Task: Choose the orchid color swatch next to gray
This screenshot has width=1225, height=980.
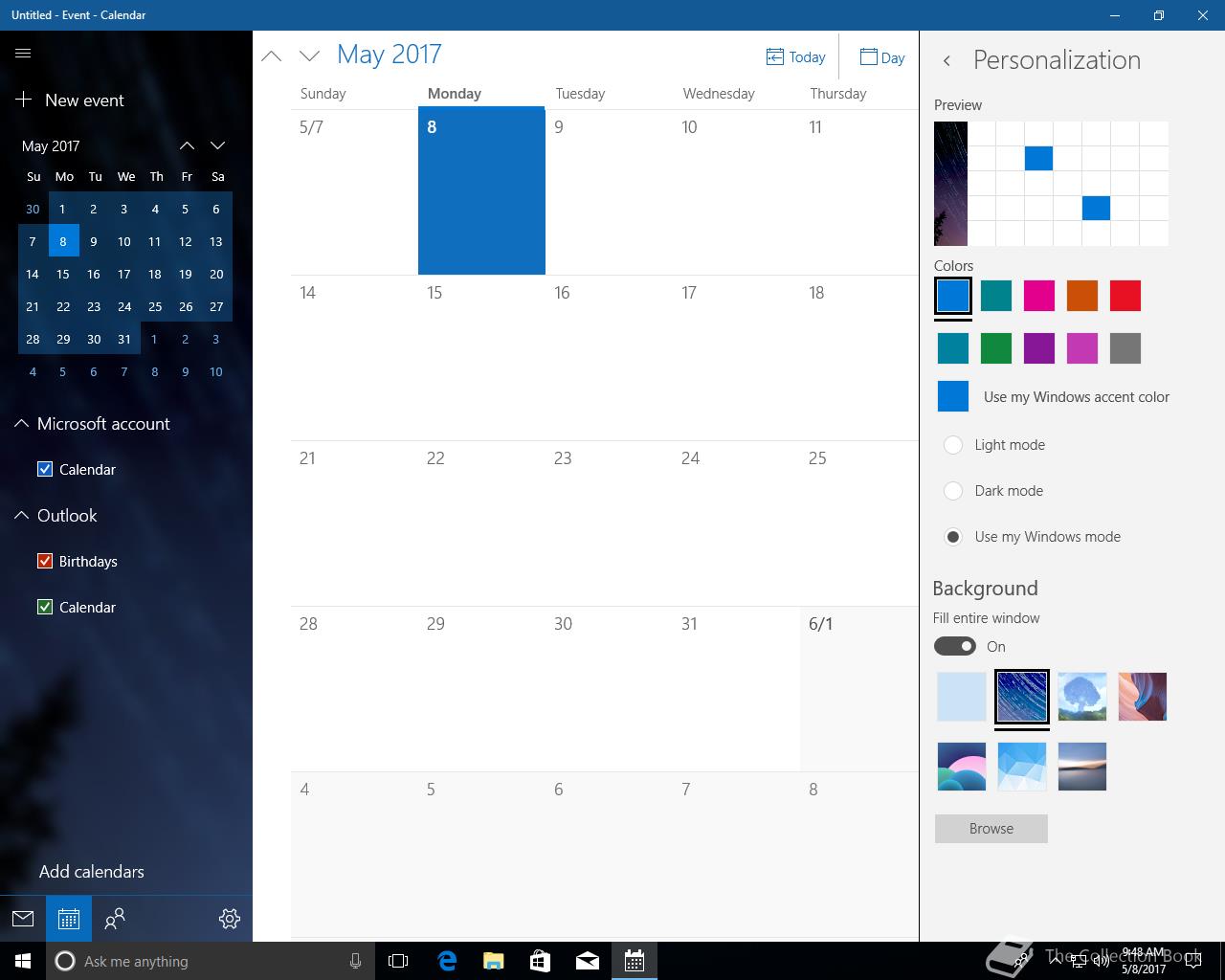Action: [1082, 348]
